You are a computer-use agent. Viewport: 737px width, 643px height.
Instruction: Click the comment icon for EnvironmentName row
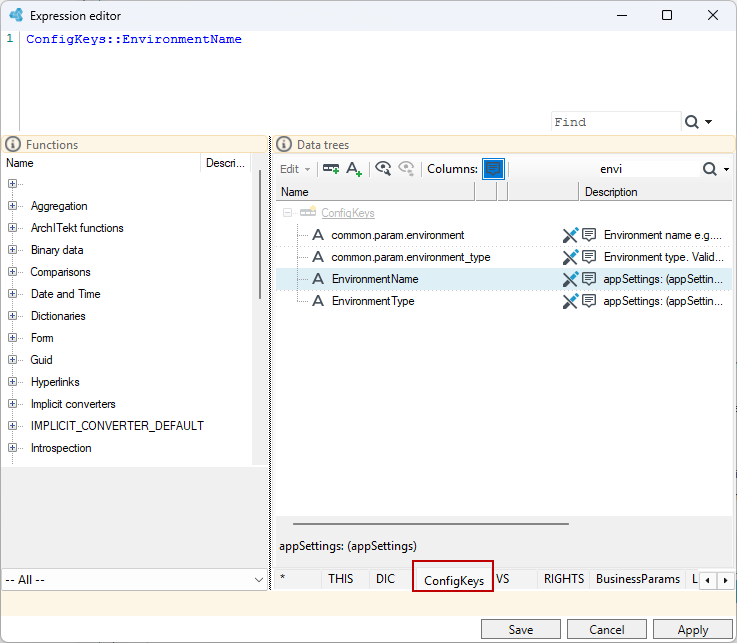click(589, 279)
